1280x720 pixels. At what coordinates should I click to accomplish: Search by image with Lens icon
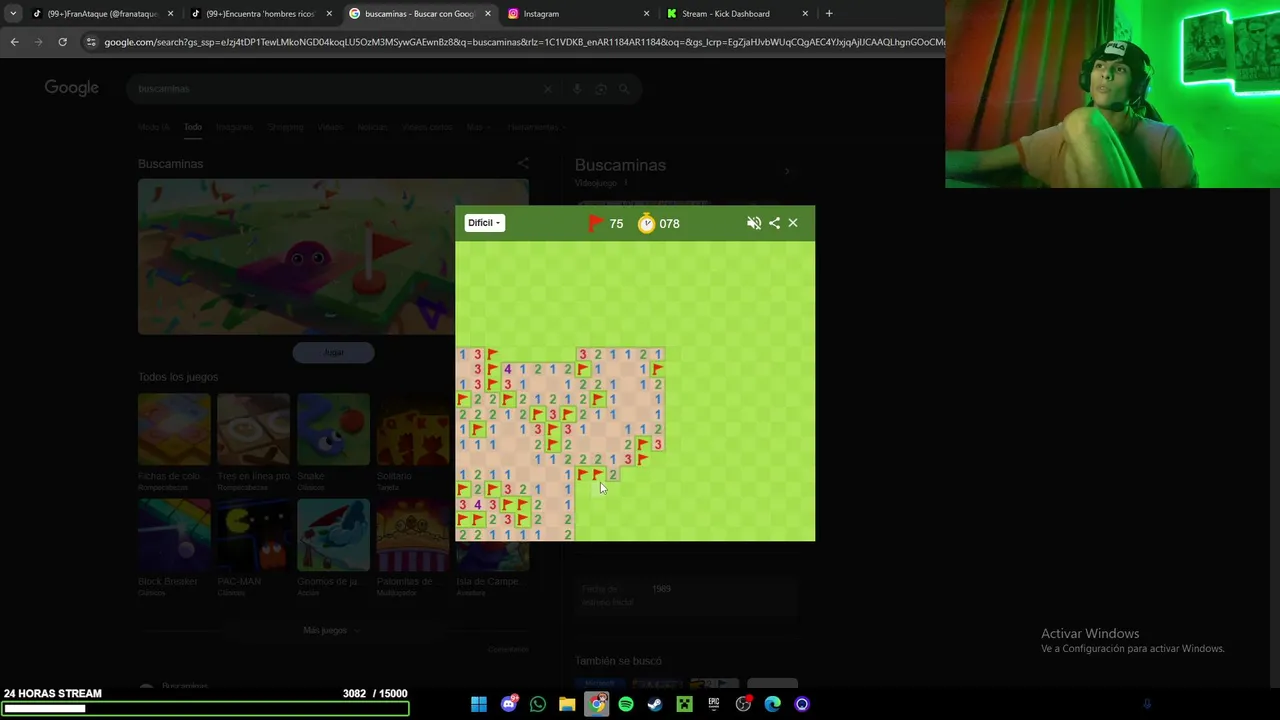(600, 89)
